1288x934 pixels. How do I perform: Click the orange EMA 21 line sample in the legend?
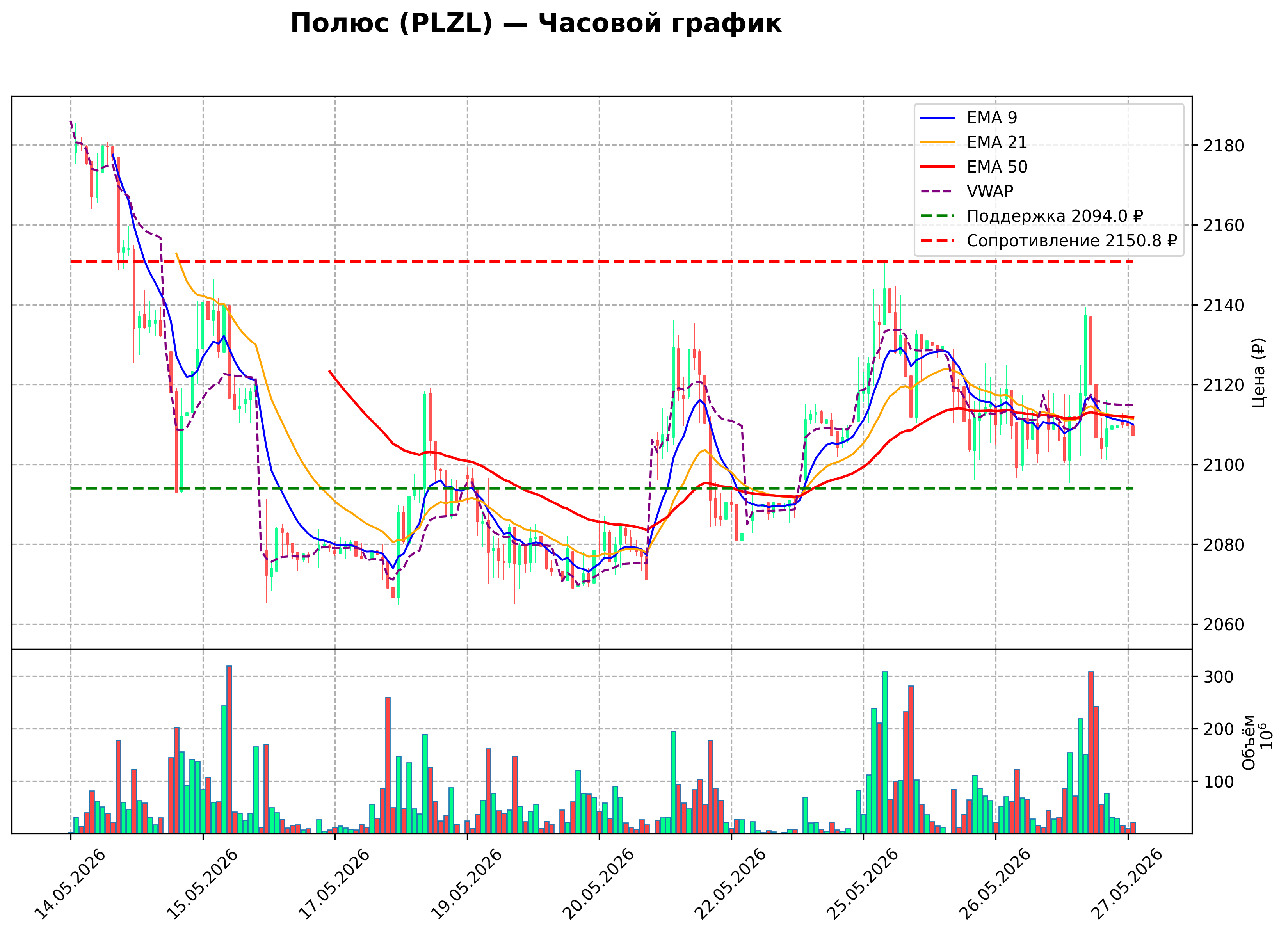(x=938, y=142)
